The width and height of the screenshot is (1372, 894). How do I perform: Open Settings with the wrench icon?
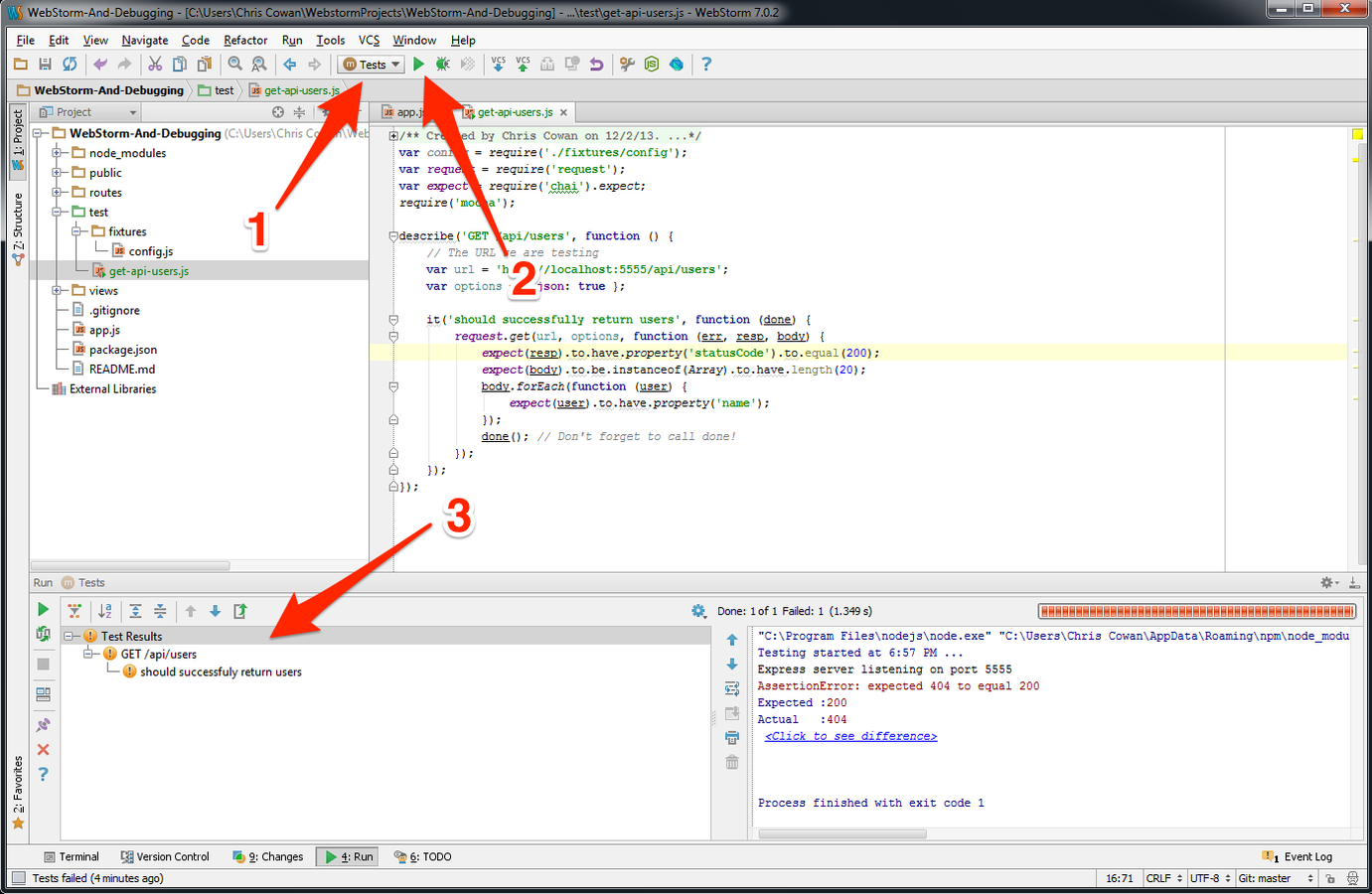click(x=627, y=65)
